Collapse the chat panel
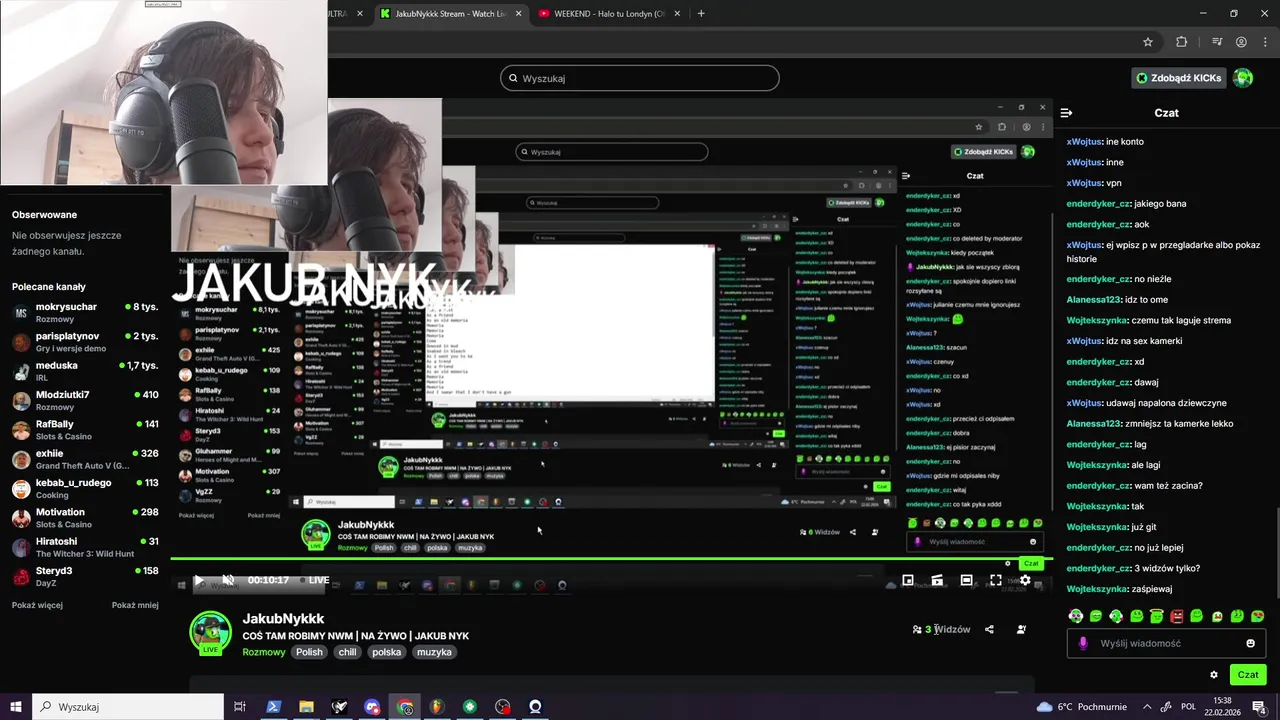The image size is (1280, 720). point(1066,113)
